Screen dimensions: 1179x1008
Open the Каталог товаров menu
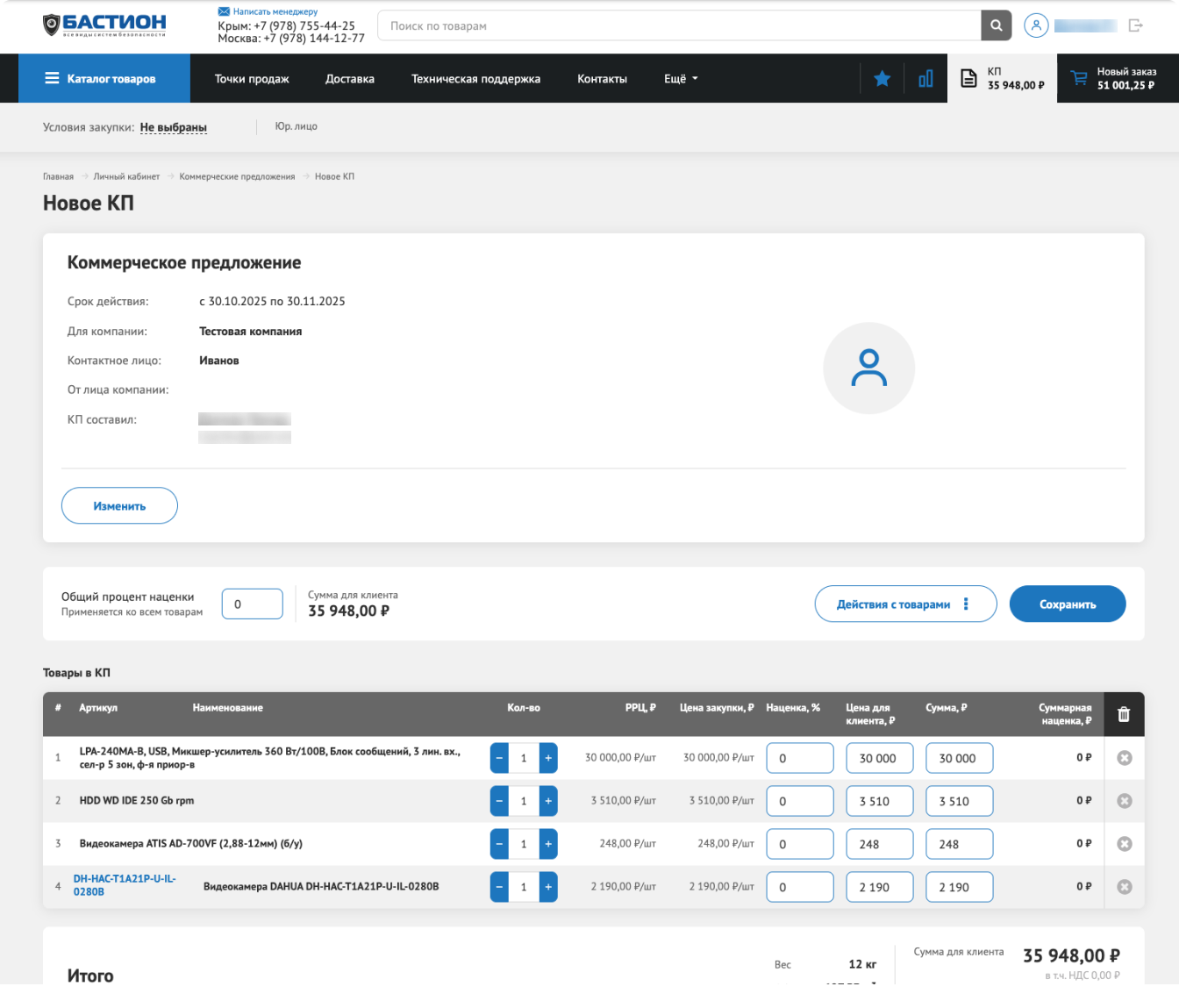[104, 79]
